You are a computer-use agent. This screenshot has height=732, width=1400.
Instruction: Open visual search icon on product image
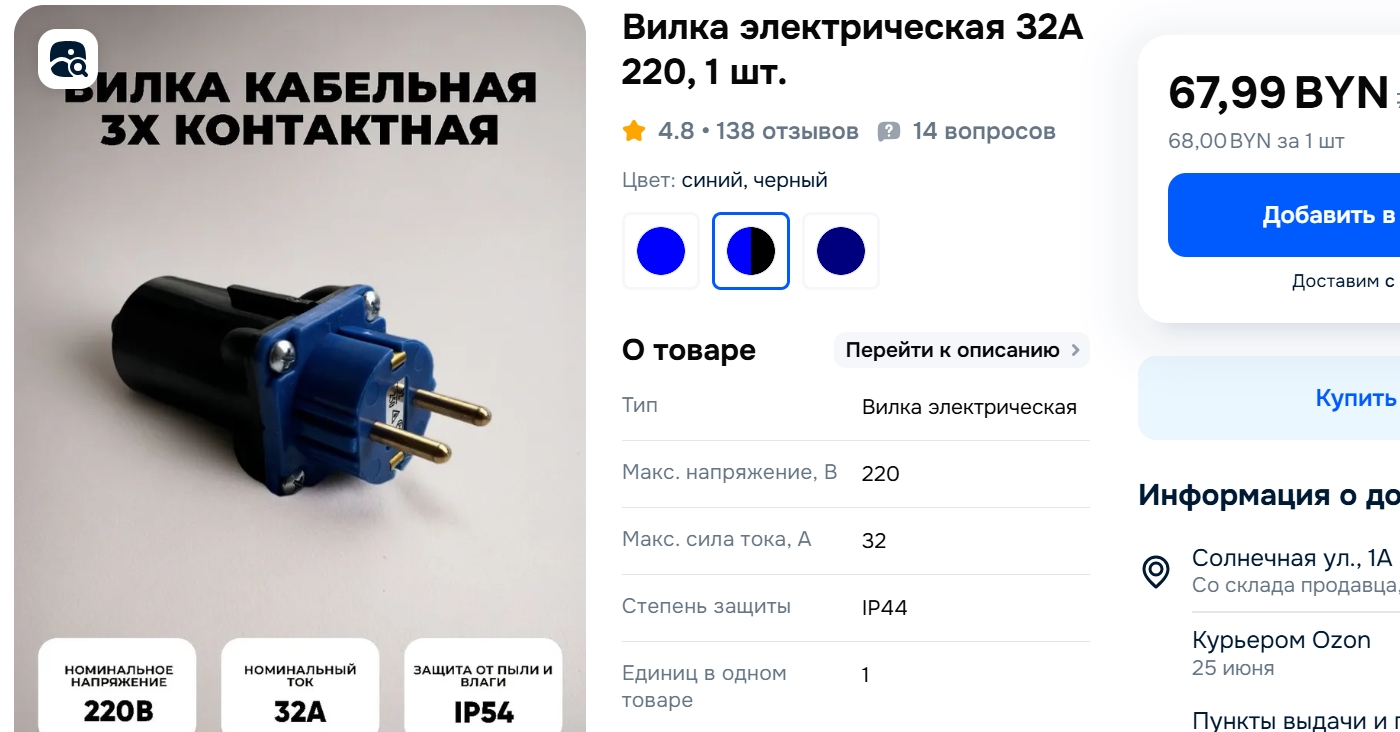(68, 59)
